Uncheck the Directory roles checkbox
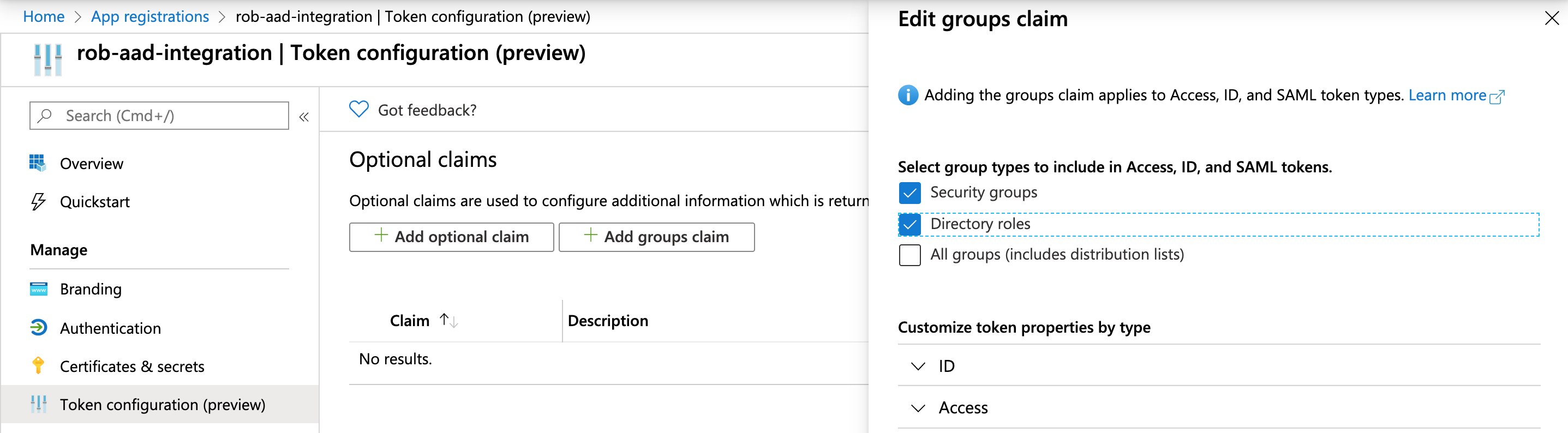Viewport: 1568px width, 433px height. (x=909, y=224)
